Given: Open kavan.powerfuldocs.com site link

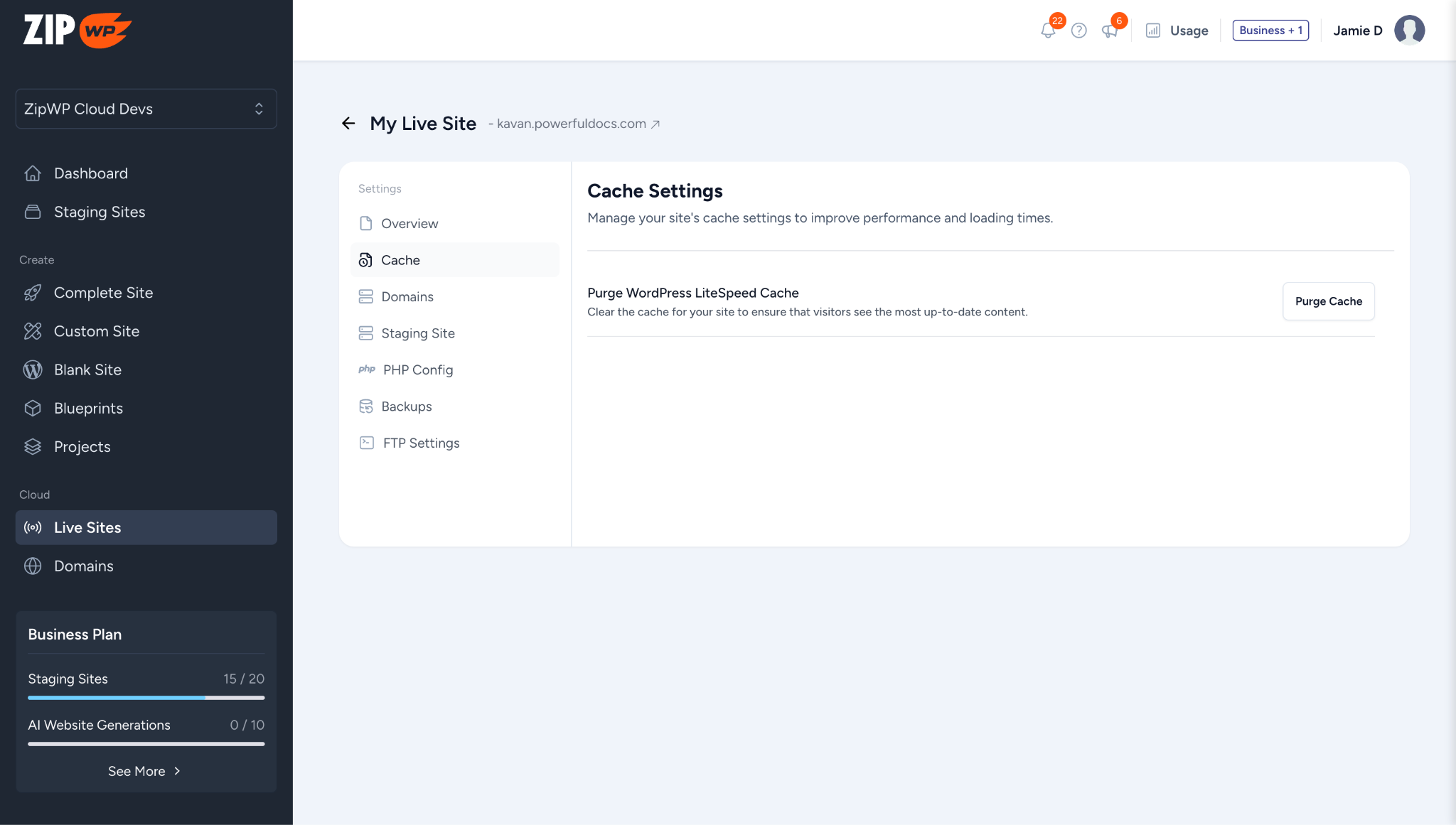Looking at the screenshot, I should (571, 124).
